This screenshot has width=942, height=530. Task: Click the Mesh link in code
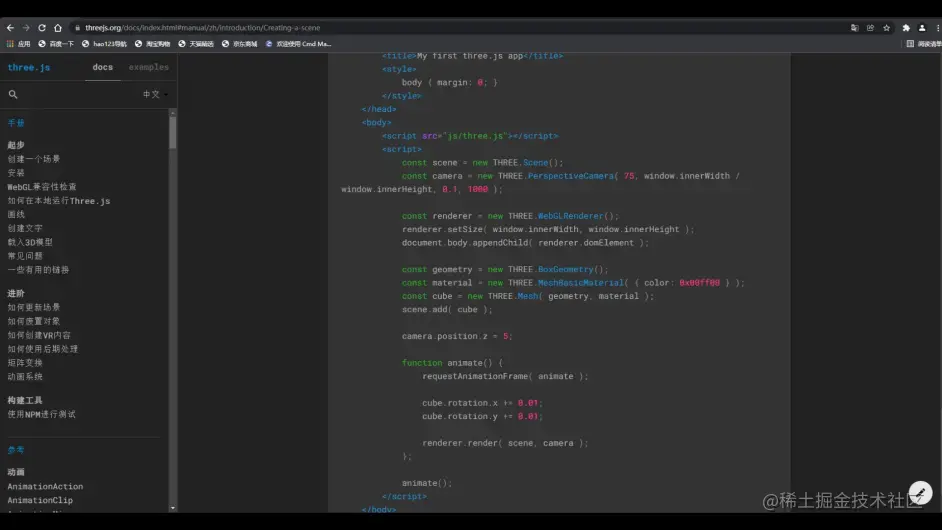point(527,296)
